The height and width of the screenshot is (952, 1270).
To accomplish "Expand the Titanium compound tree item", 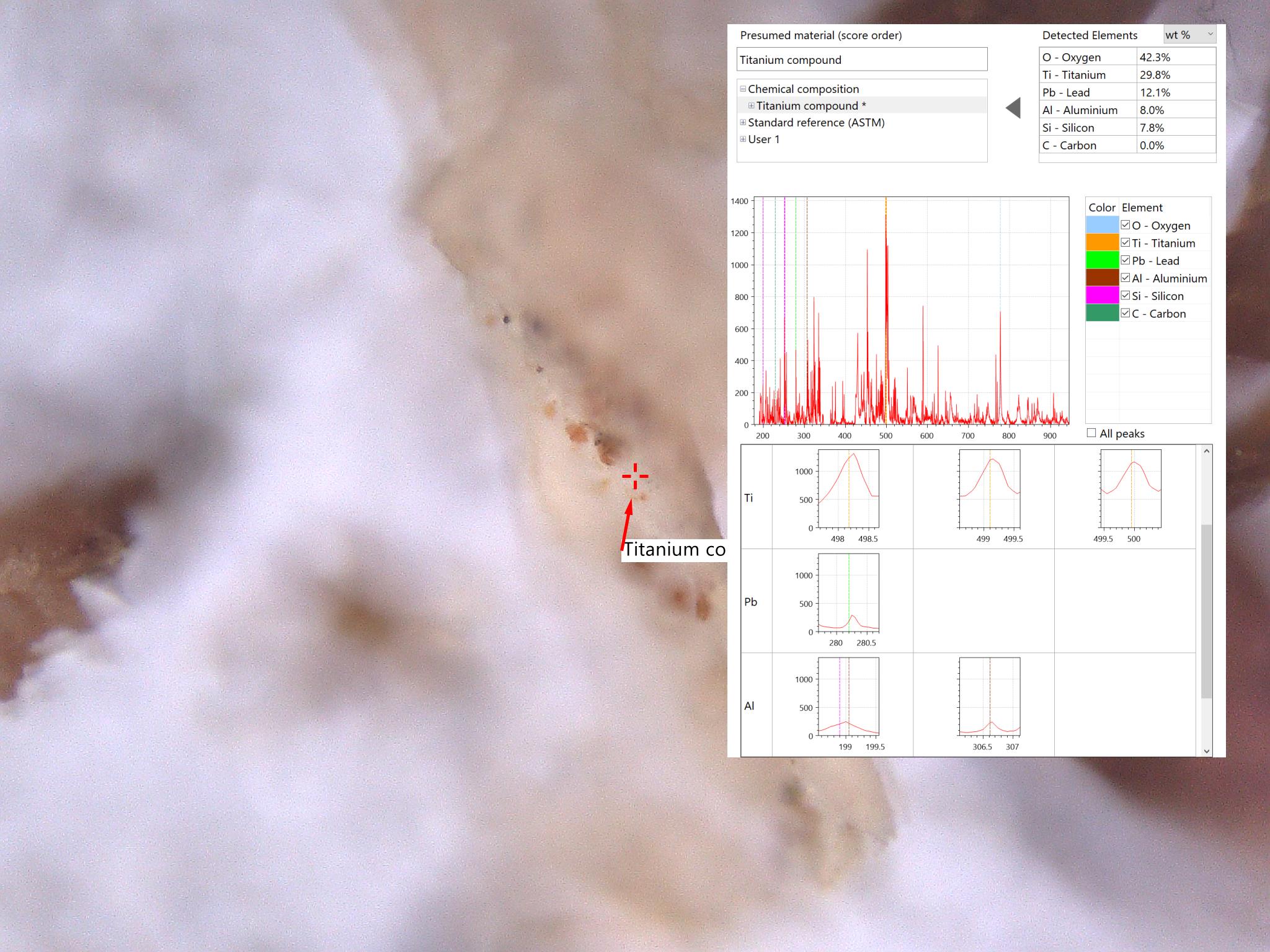I will [751, 106].
